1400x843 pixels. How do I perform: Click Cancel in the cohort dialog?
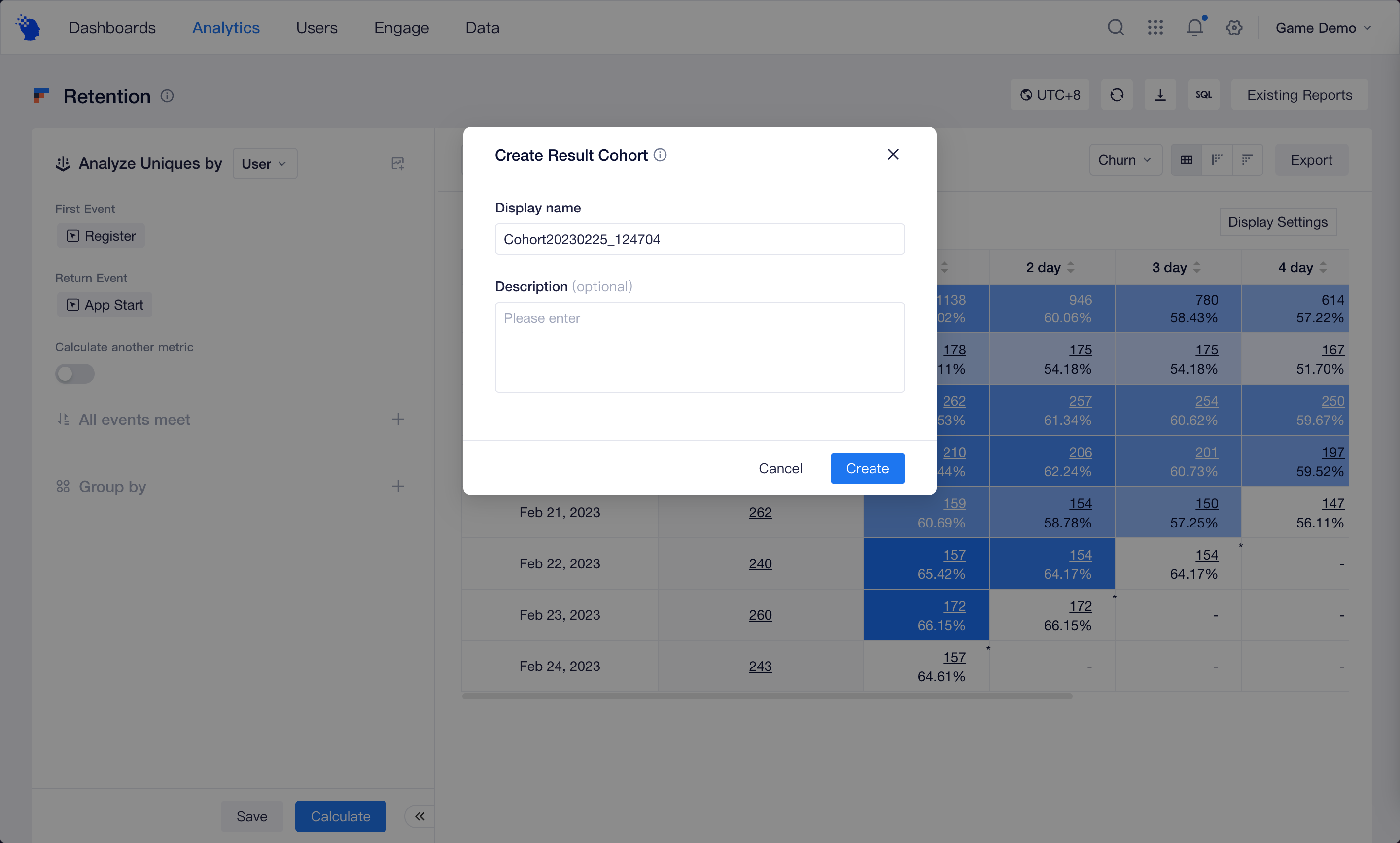(780, 468)
